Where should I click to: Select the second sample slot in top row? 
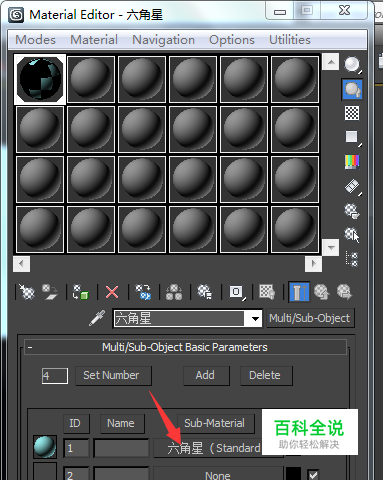(91, 79)
